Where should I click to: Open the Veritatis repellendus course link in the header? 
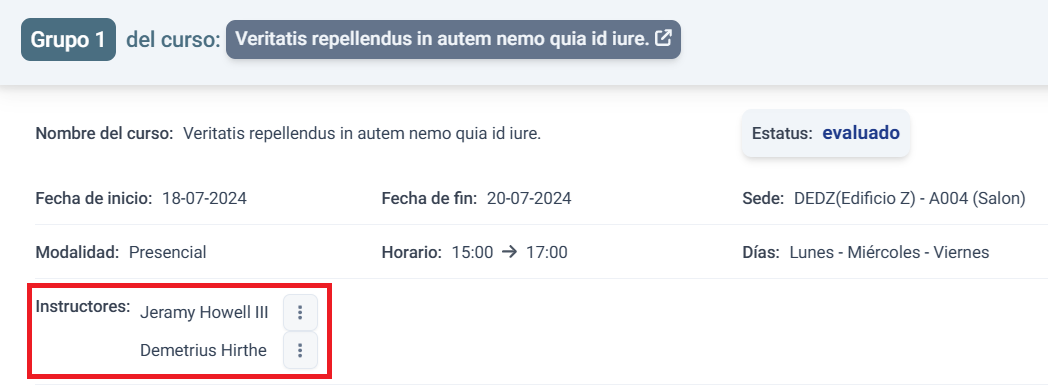tap(453, 39)
